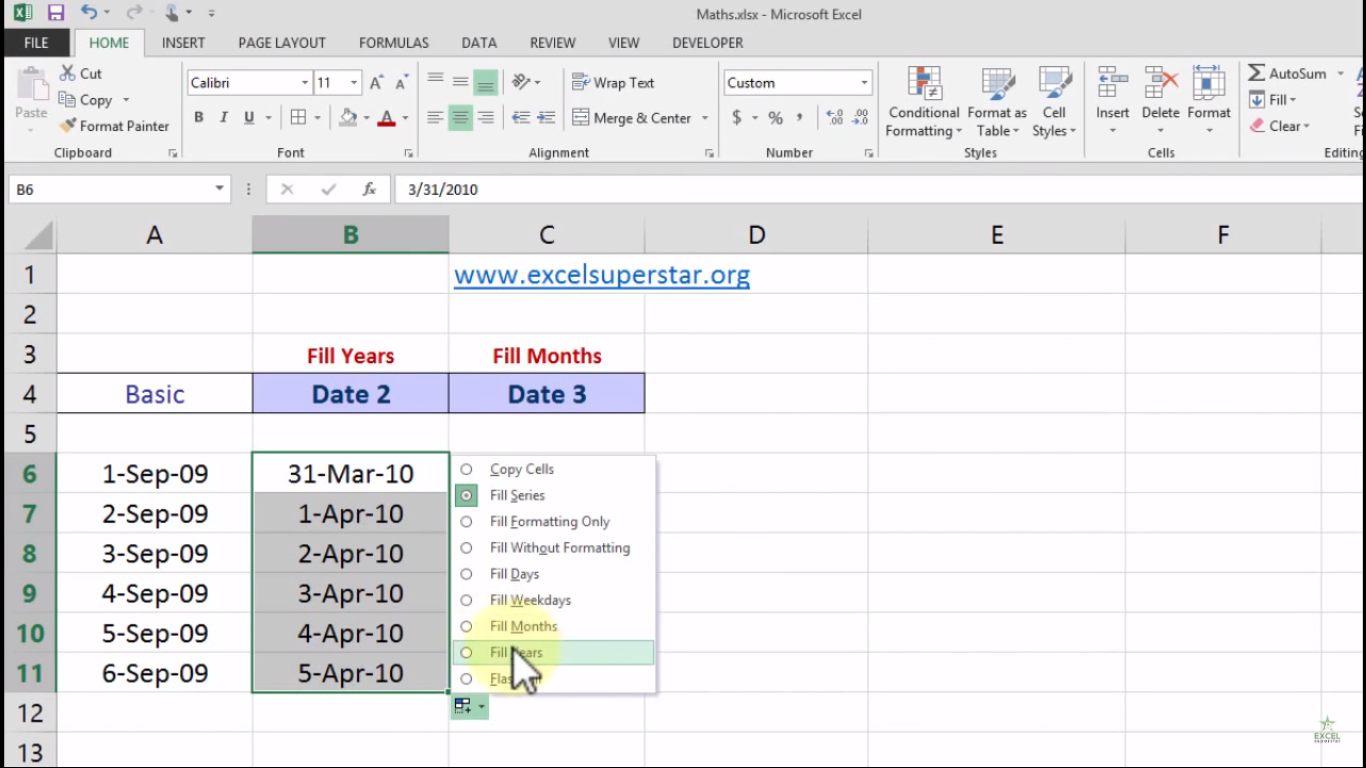Viewport: 1366px width, 768px height.
Task: Click Decrease Indent icon
Action: click(x=521, y=117)
